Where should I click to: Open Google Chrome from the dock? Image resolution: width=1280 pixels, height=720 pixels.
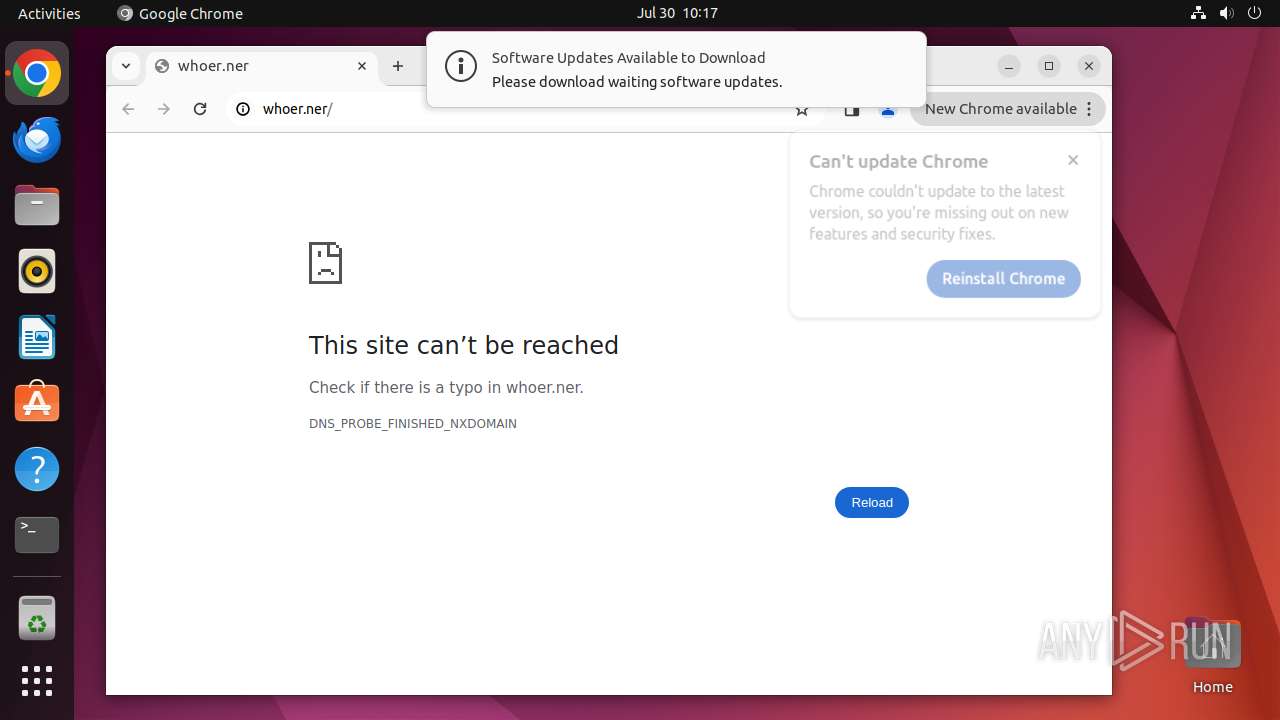(37, 74)
